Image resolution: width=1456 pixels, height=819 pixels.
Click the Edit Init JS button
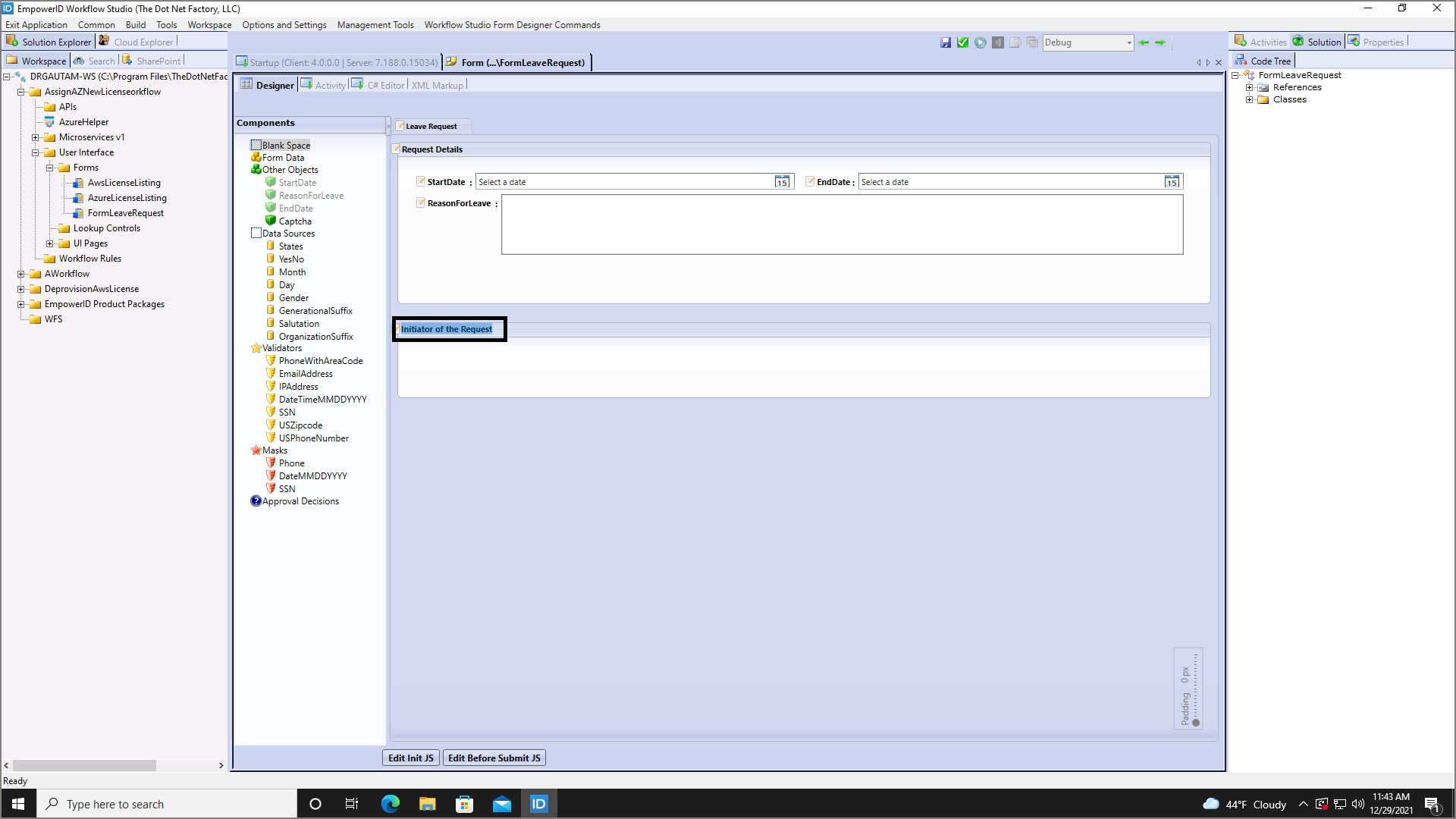click(410, 758)
